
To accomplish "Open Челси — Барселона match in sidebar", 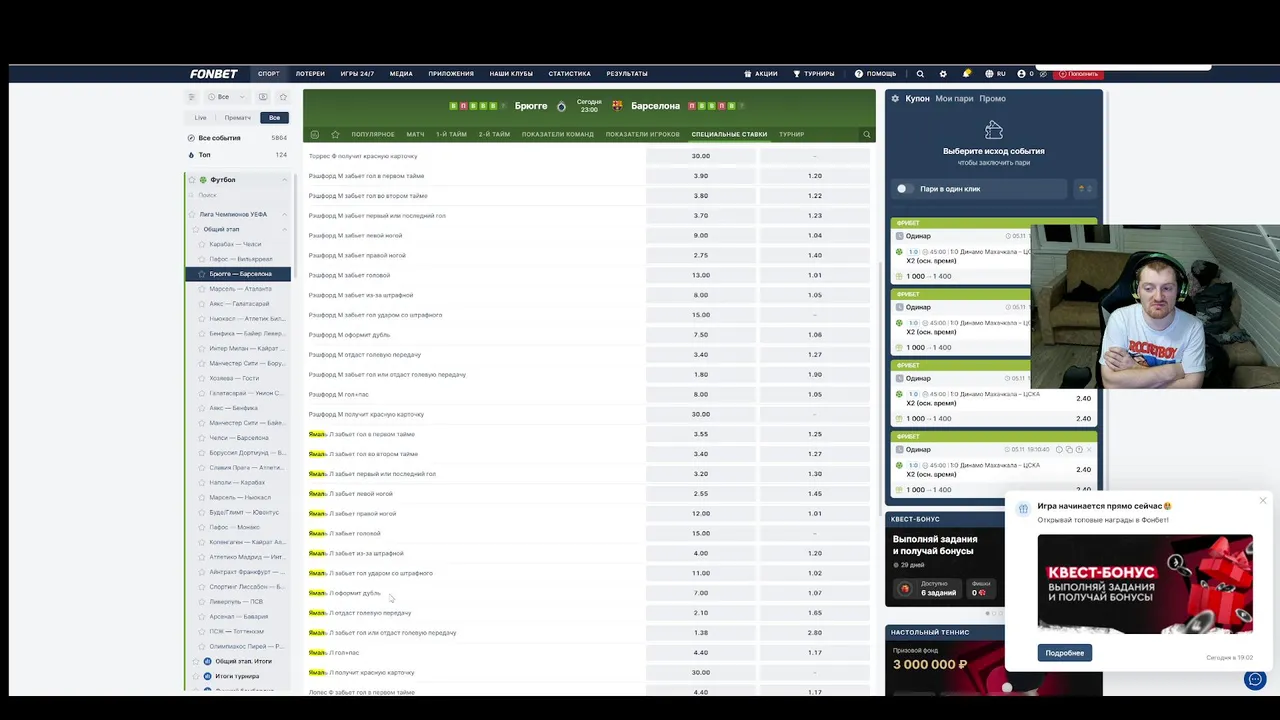I will 238,438.
